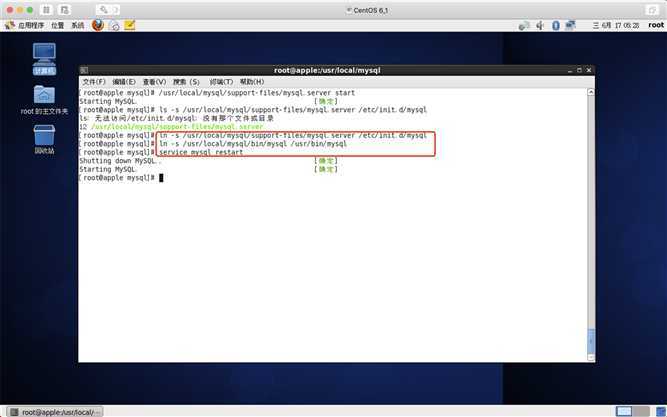This screenshot has width=667, height=417.
Task: Select the Computer desktop icon
Action: [44, 59]
